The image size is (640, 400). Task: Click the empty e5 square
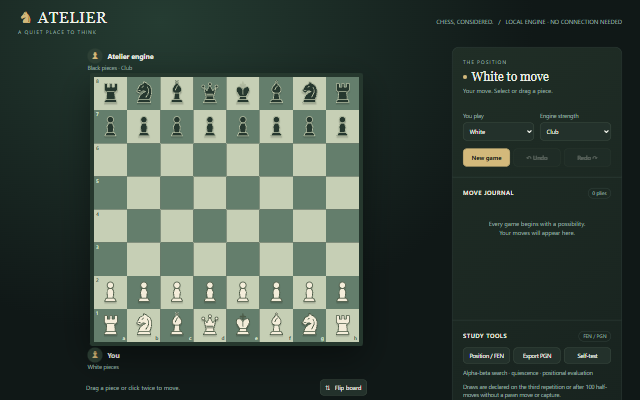point(243,193)
